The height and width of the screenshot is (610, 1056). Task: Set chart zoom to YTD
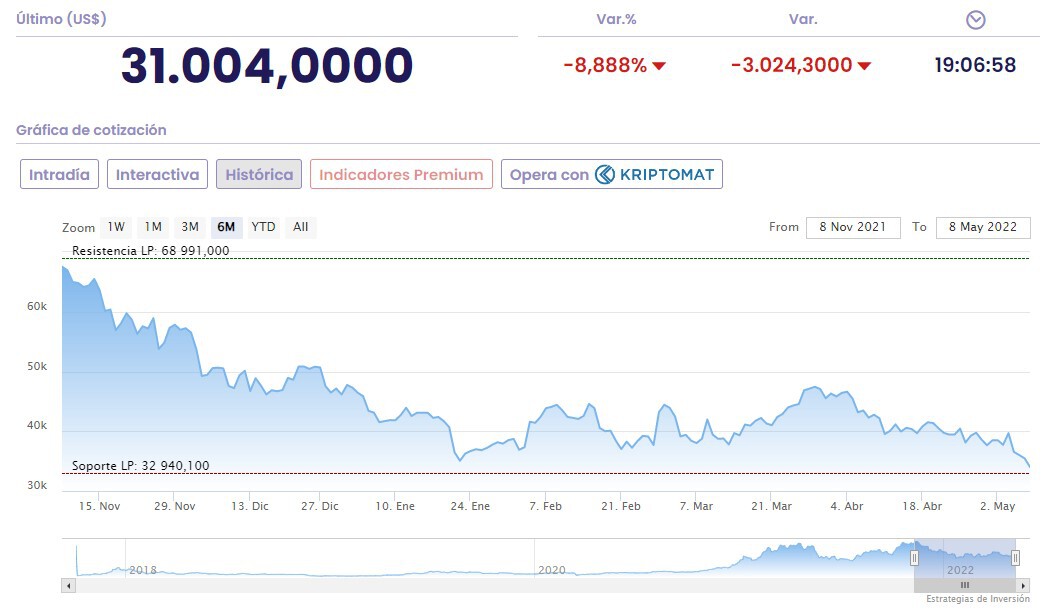263,227
